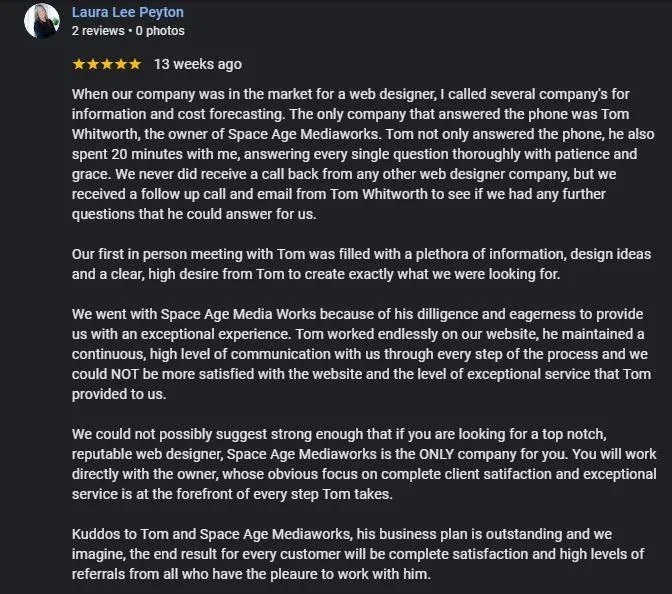Click the first yellow rating star

(79, 64)
